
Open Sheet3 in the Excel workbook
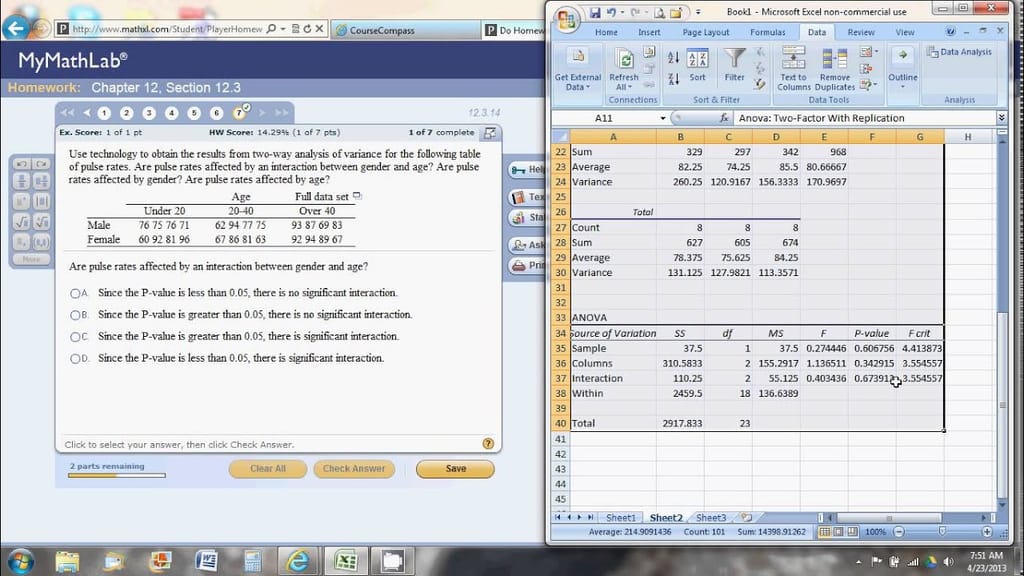coord(711,517)
